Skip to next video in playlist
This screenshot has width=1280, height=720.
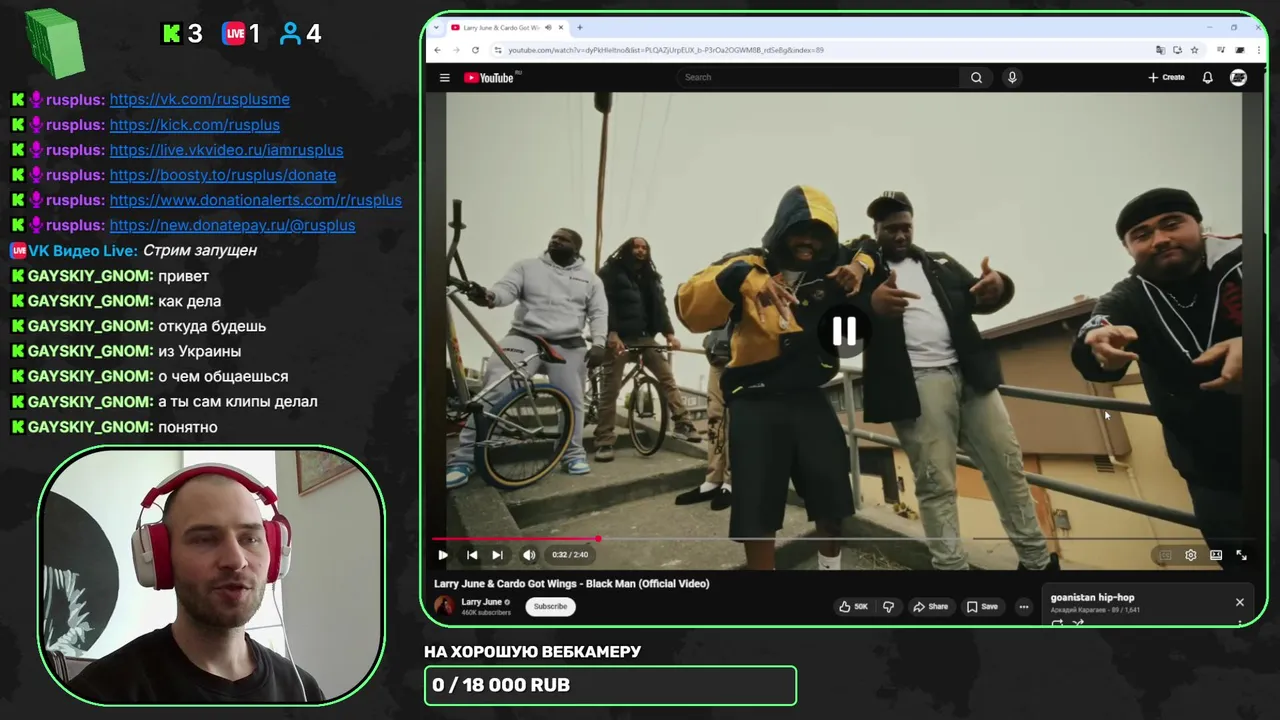[497, 555]
